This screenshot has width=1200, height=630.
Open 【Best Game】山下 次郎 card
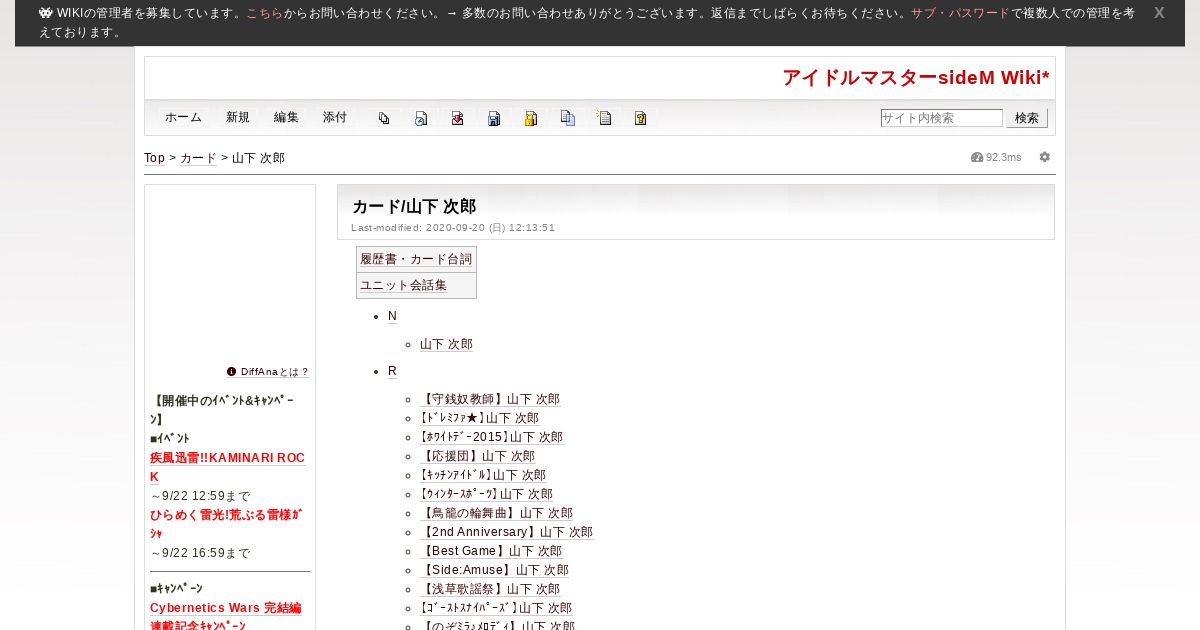point(491,551)
